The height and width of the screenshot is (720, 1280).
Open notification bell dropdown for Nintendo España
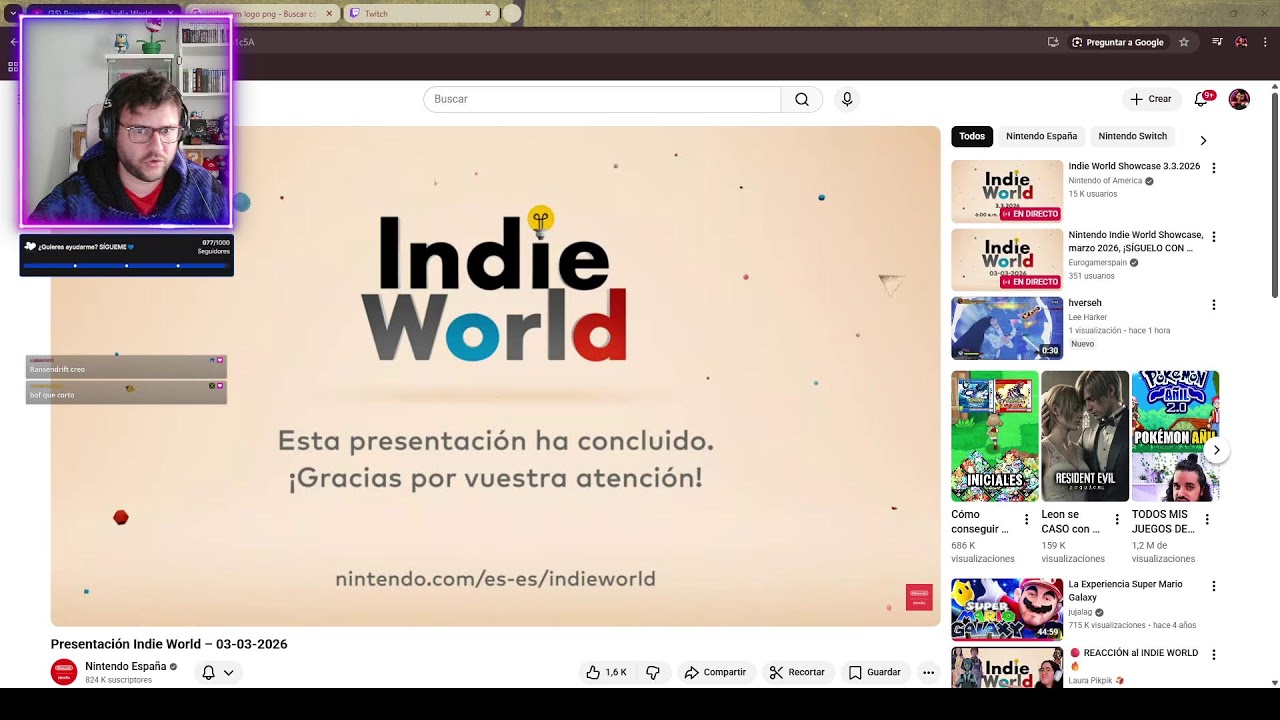click(x=217, y=672)
